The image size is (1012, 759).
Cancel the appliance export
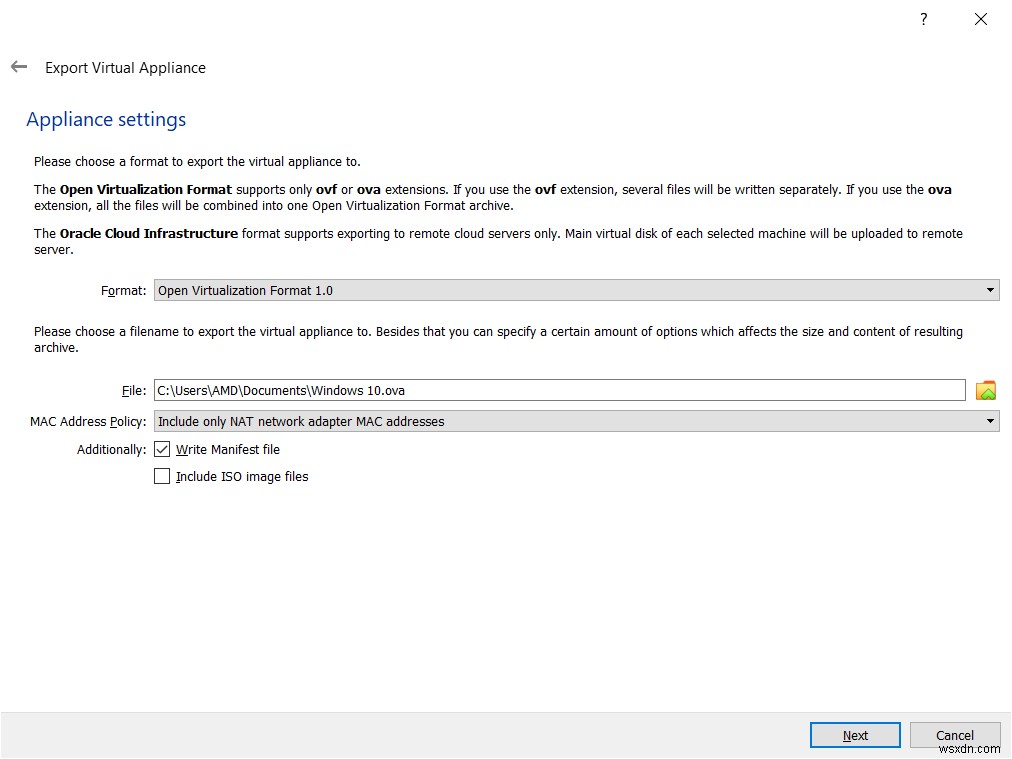pos(954,734)
